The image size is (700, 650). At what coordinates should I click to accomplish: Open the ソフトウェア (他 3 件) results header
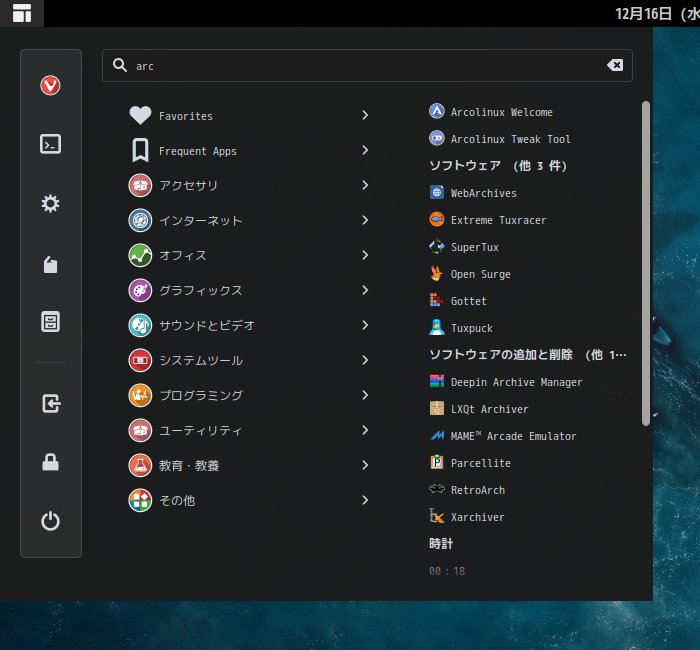498,166
